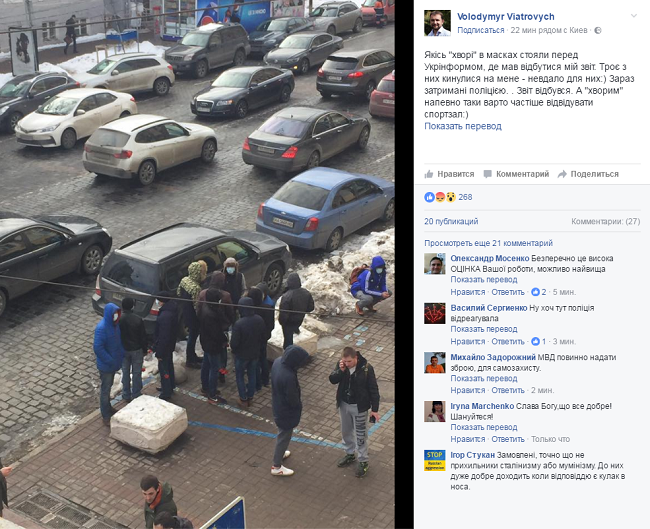Click the globe privacy icon
The height and width of the screenshot is (529, 650).
(x=598, y=30)
